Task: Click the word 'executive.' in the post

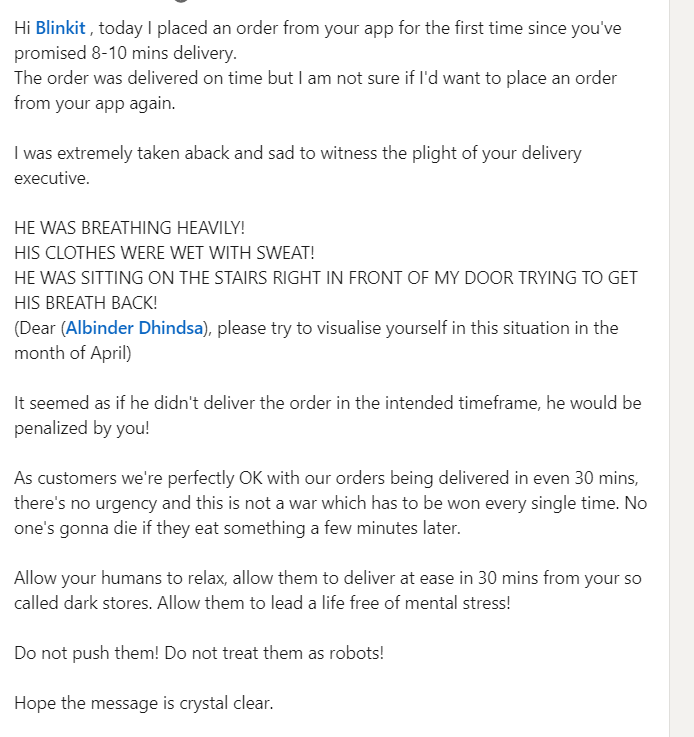Action: tap(52, 178)
